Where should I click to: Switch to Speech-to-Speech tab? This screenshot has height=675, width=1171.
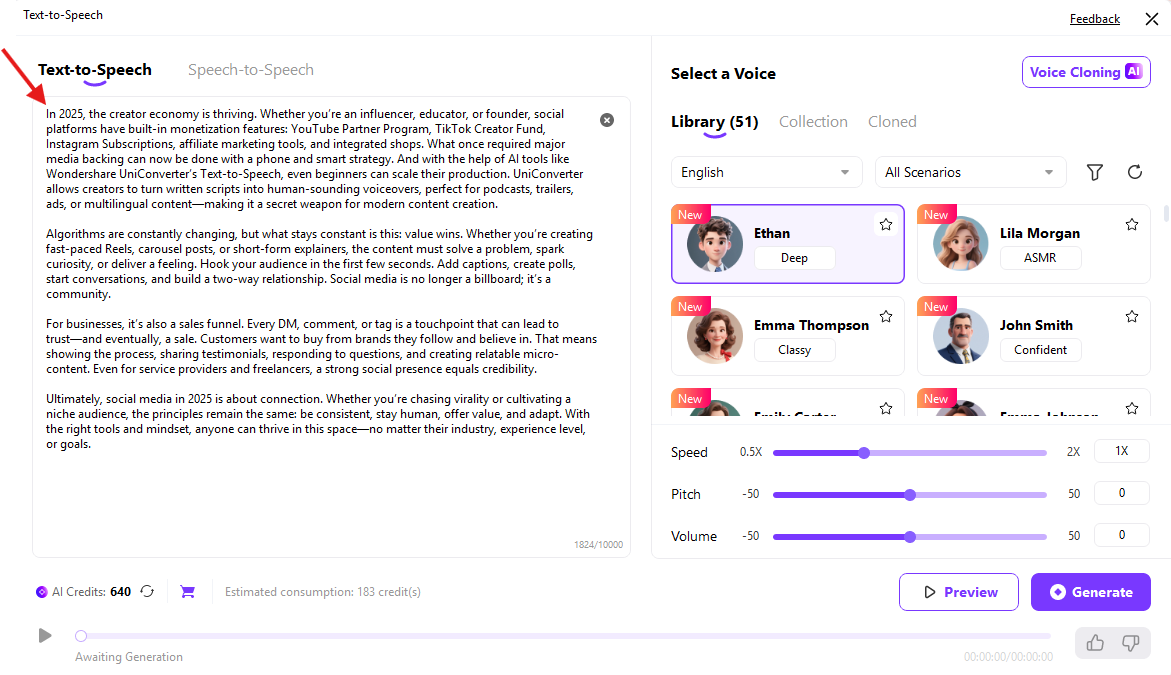click(251, 69)
